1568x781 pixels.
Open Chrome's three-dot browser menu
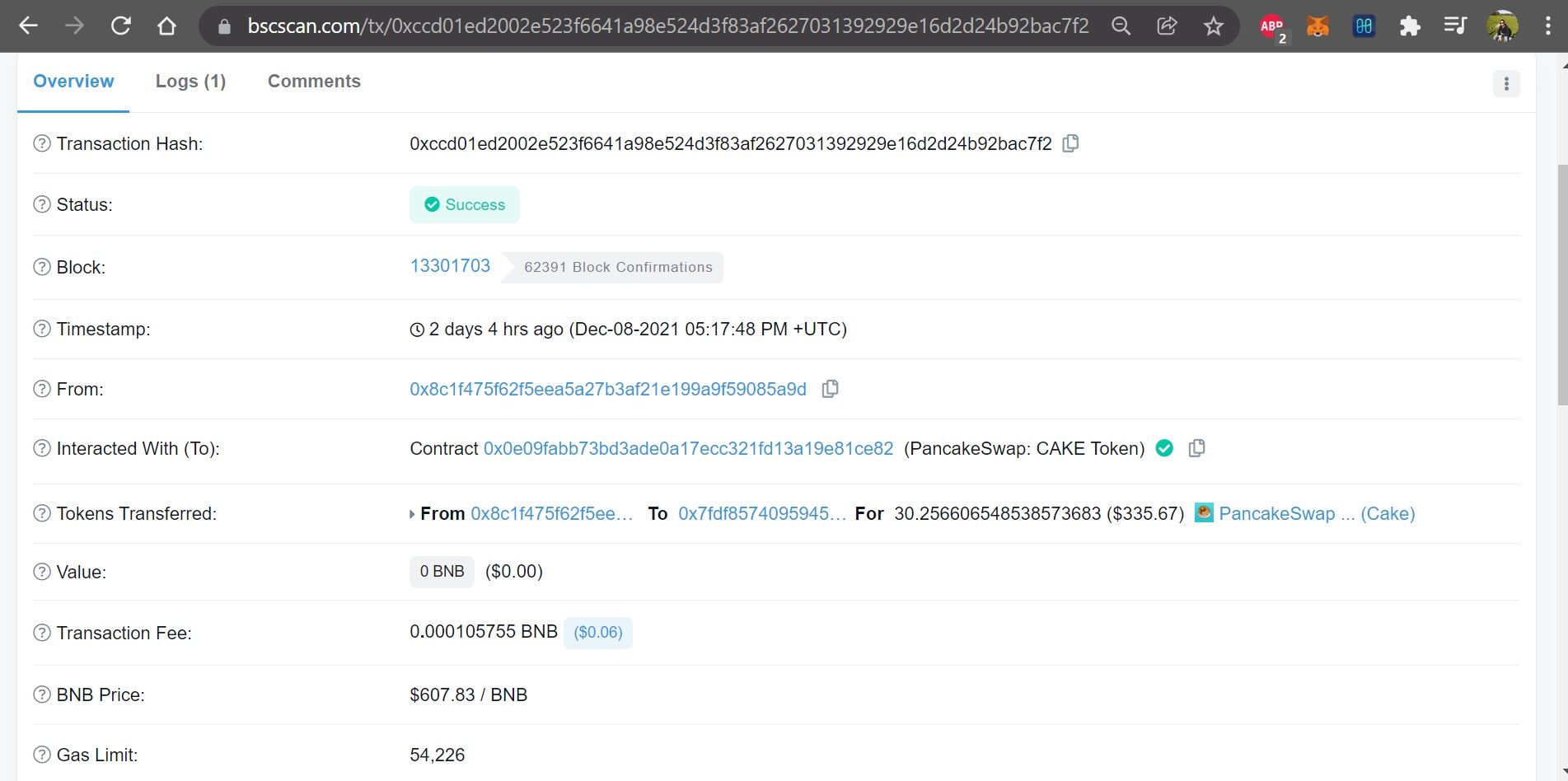pos(1547,26)
